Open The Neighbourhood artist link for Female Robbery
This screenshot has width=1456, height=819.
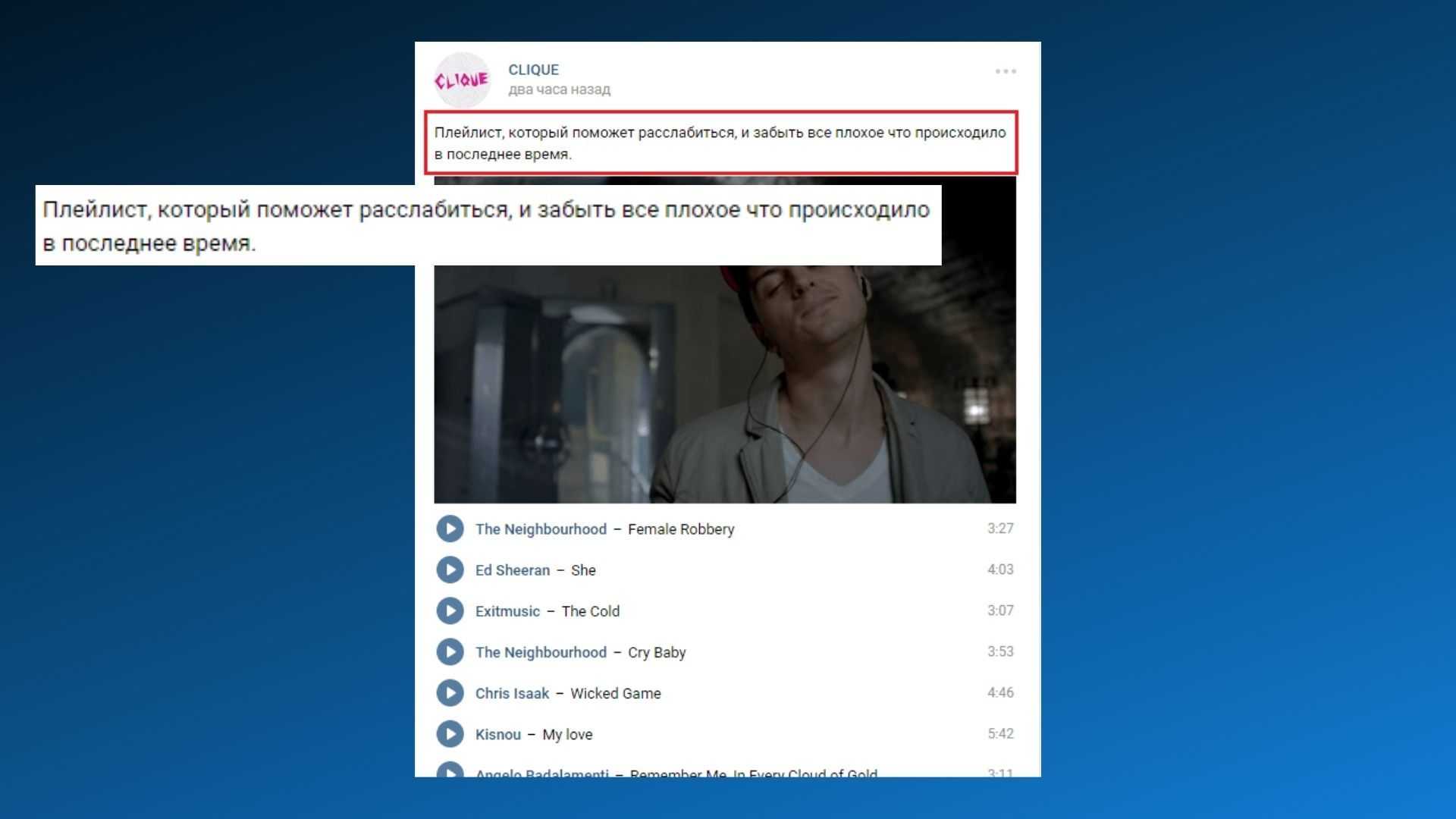coord(541,529)
